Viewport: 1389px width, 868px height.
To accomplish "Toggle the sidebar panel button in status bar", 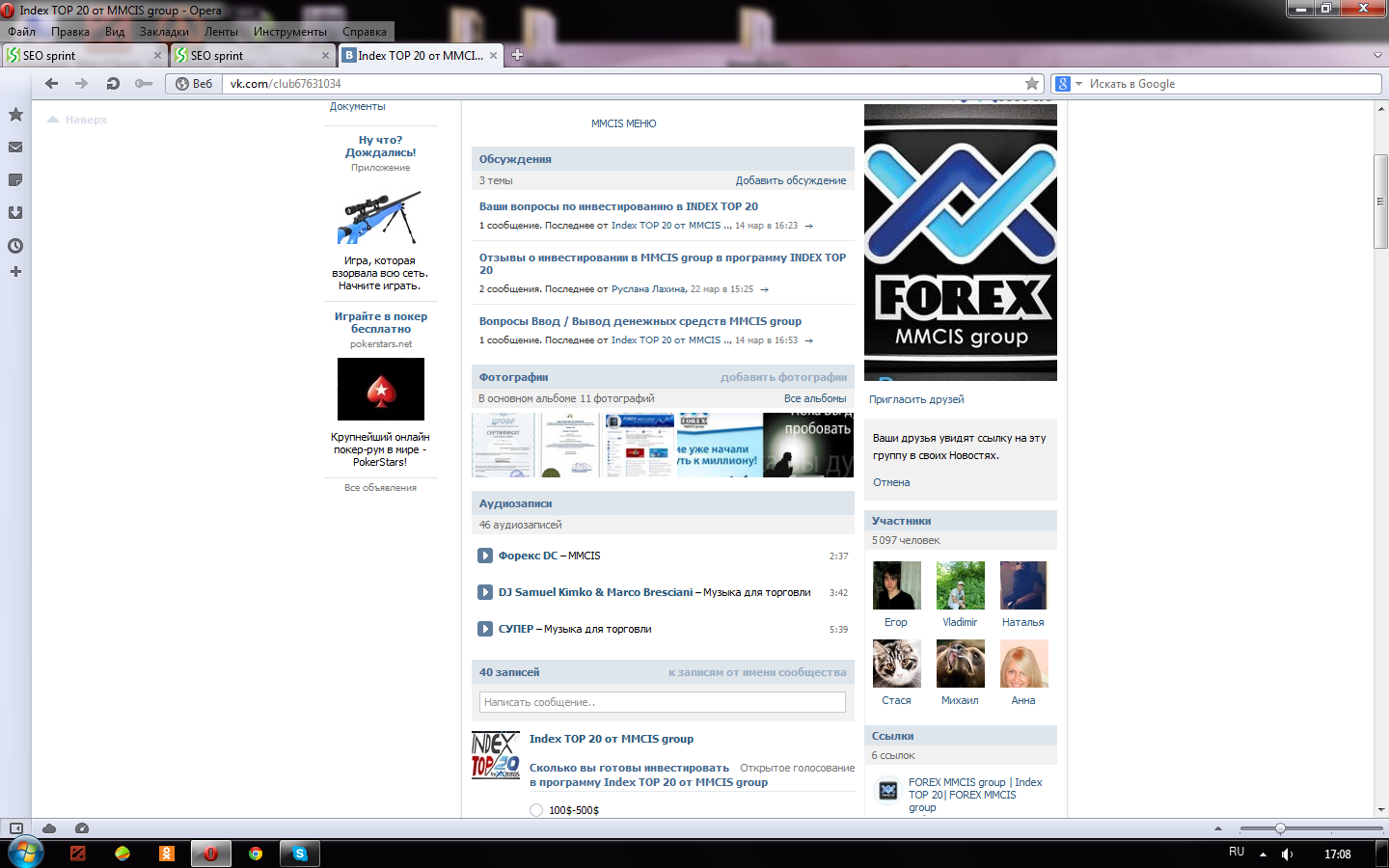I will pyautogui.click(x=15, y=828).
